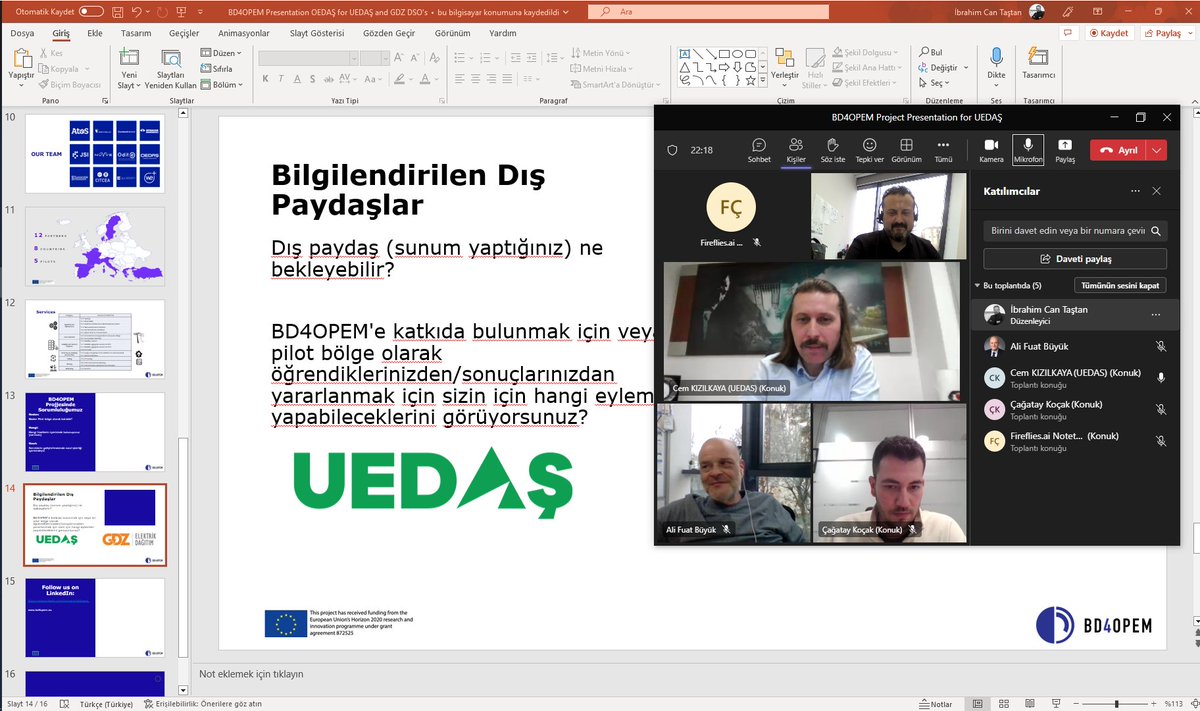Toggle Çağatay Koçak's mute icon
Image resolution: width=1200 pixels, height=711 pixels.
point(1161,409)
